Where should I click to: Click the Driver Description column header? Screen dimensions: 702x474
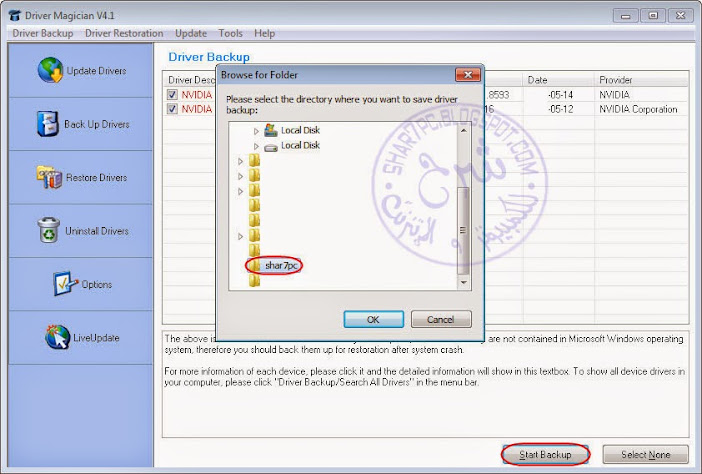click(x=190, y=80)
